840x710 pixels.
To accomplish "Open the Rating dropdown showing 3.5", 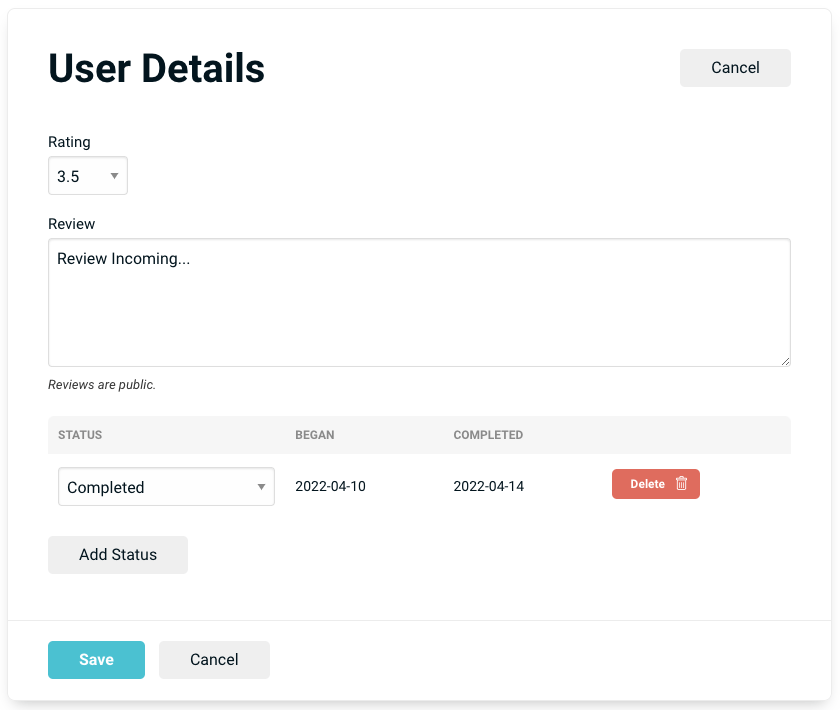I will 87,176.
